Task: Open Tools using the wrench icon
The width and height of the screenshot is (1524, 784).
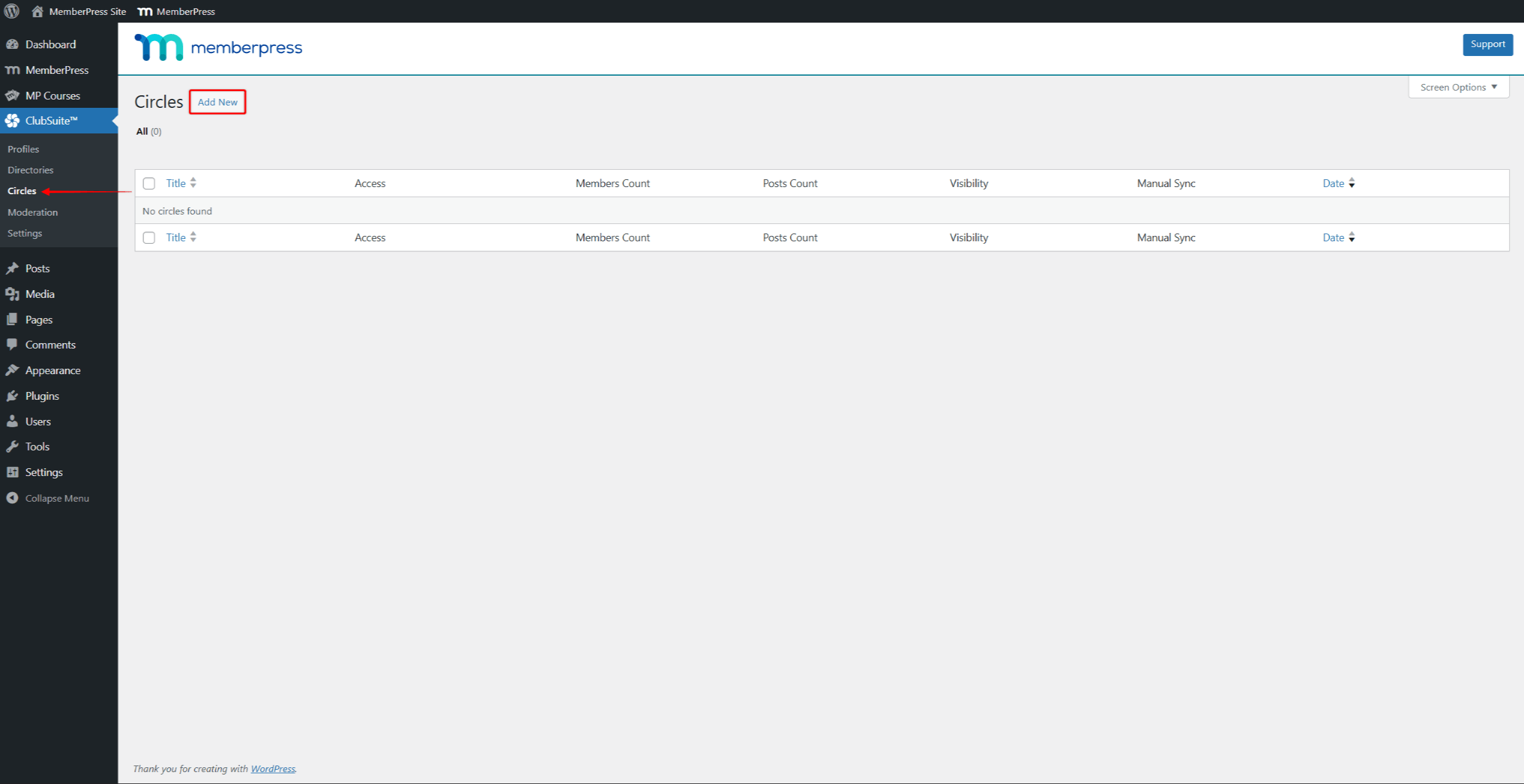Action: coord(13,446)
